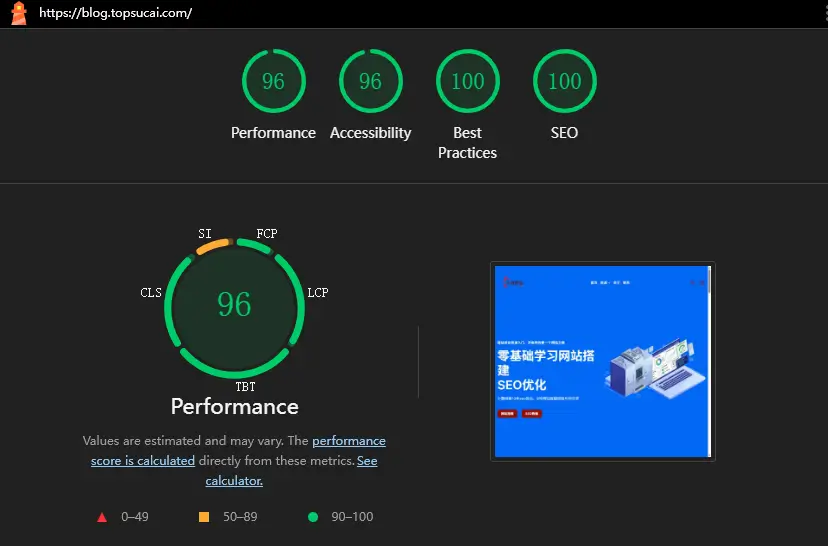Open the final page screenshot thumbnail
Viewport: 828px width, 546px height.
pos(603,361)
